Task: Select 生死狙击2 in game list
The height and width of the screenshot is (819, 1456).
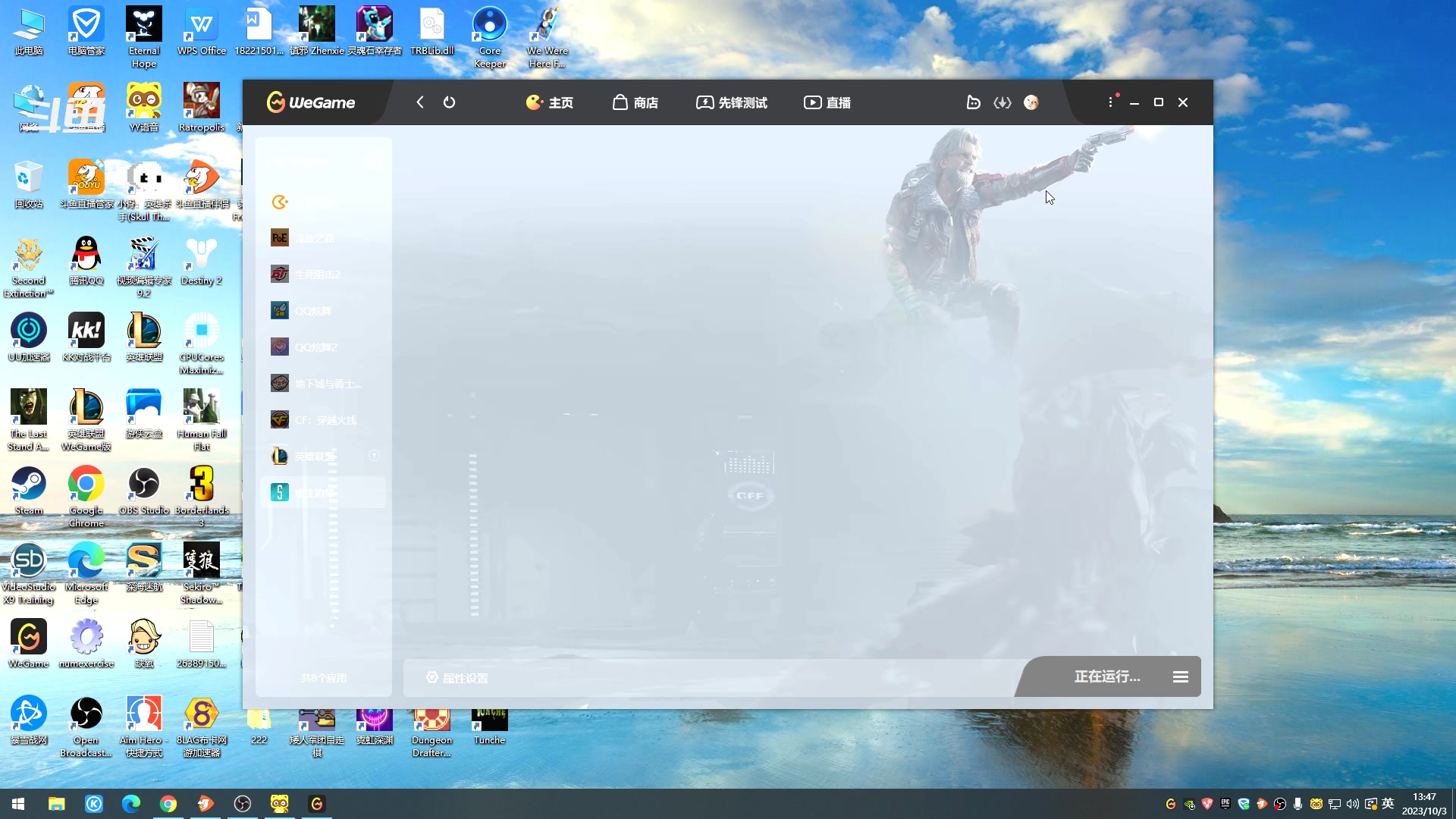Action: (x=322, y=275)
